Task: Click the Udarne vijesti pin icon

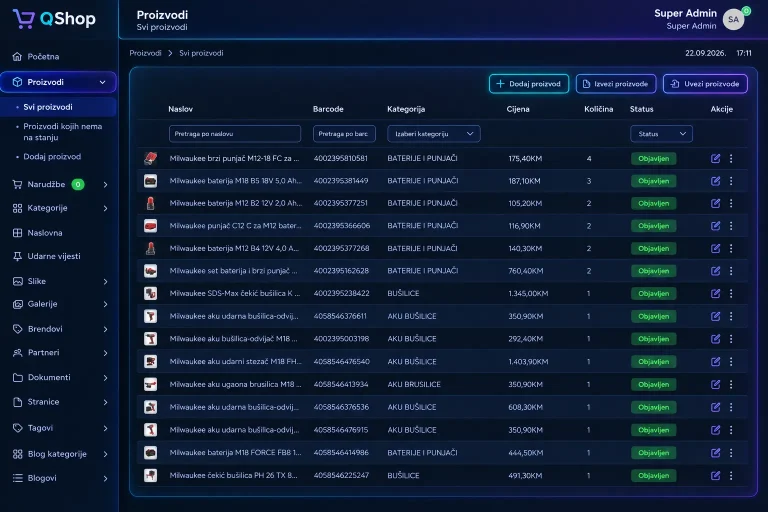Action: click(18, 256)
